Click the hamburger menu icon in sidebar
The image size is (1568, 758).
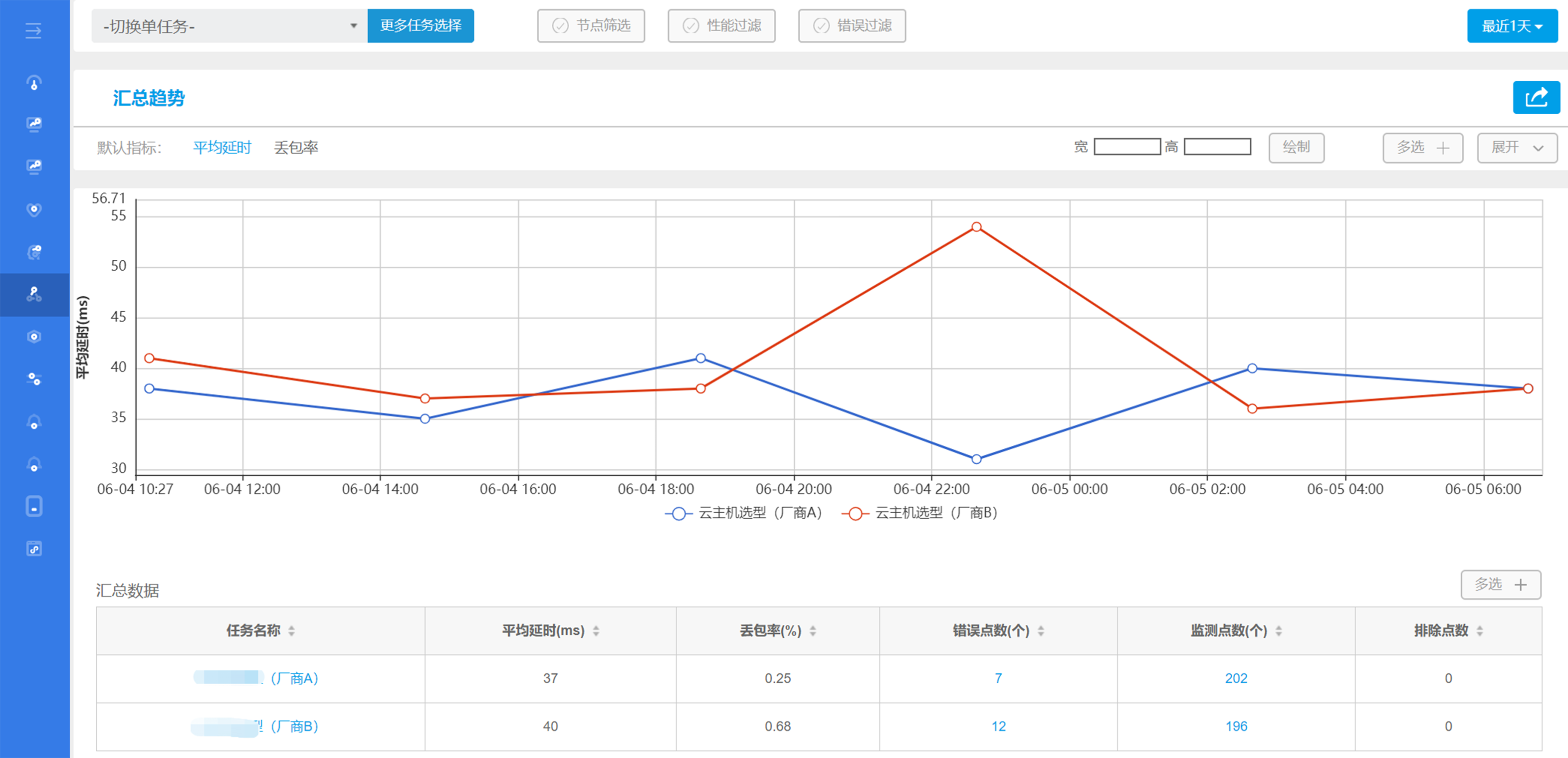(x=33, y=30)
